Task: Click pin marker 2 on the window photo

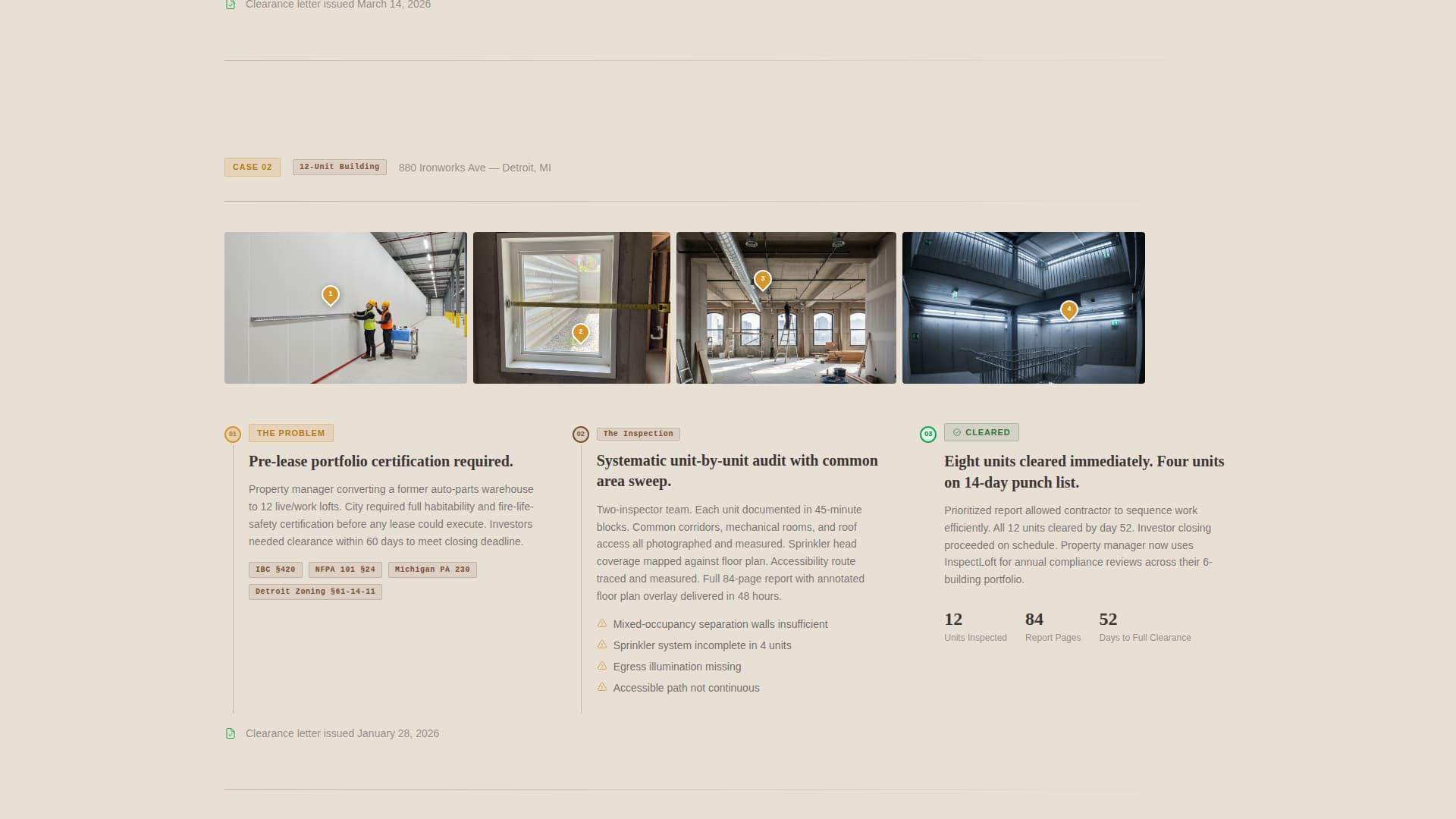Action: [581, 331]
